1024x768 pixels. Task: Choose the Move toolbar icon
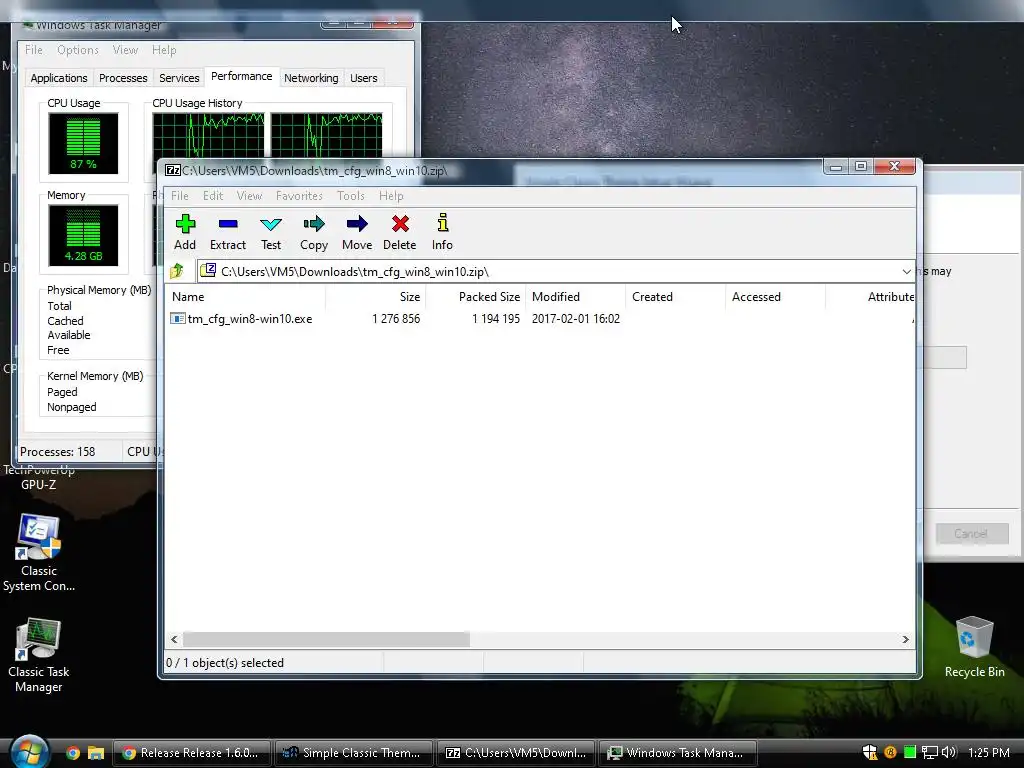[357, 232]
